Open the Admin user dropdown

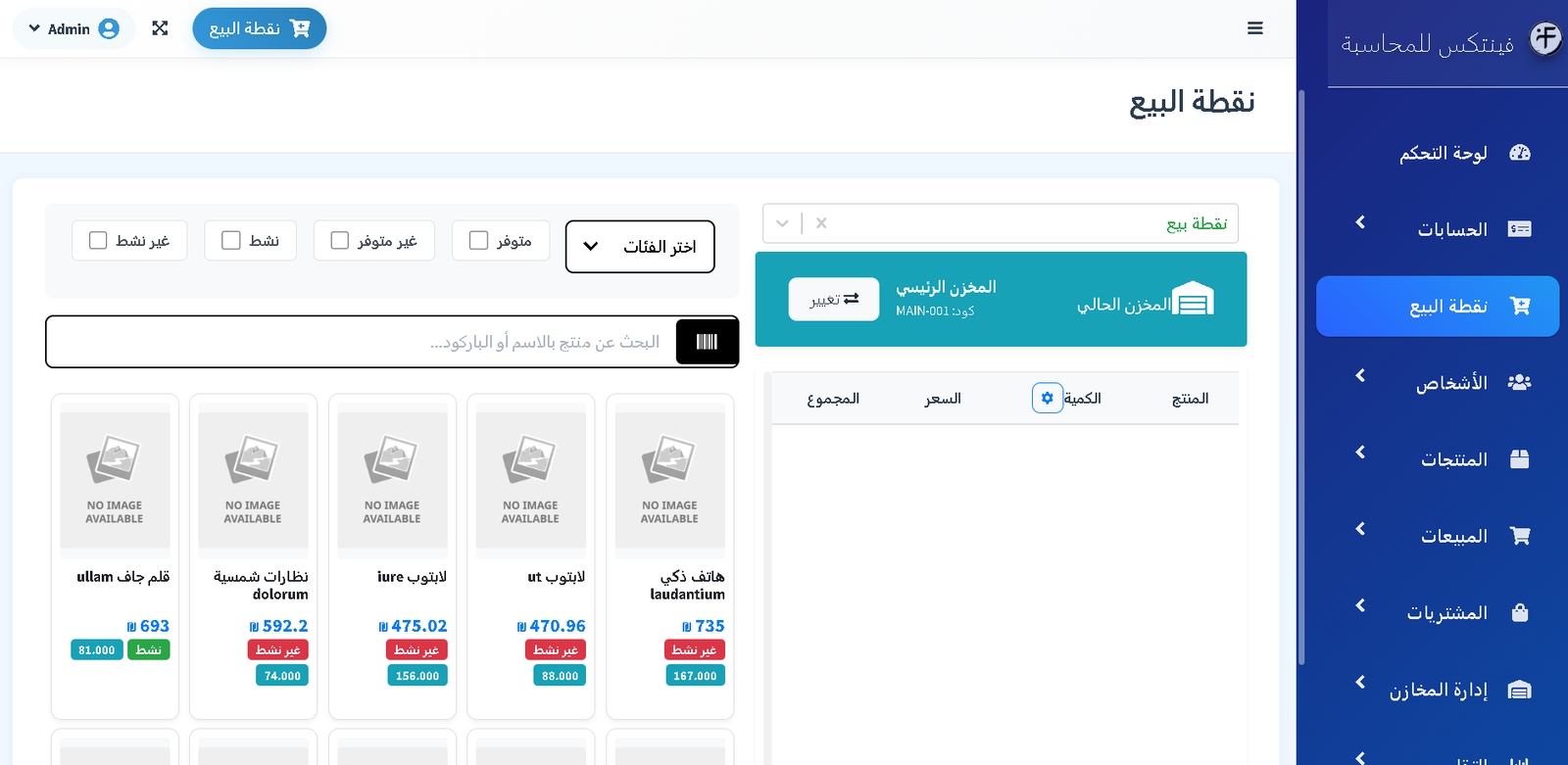(x=73, y=28)
